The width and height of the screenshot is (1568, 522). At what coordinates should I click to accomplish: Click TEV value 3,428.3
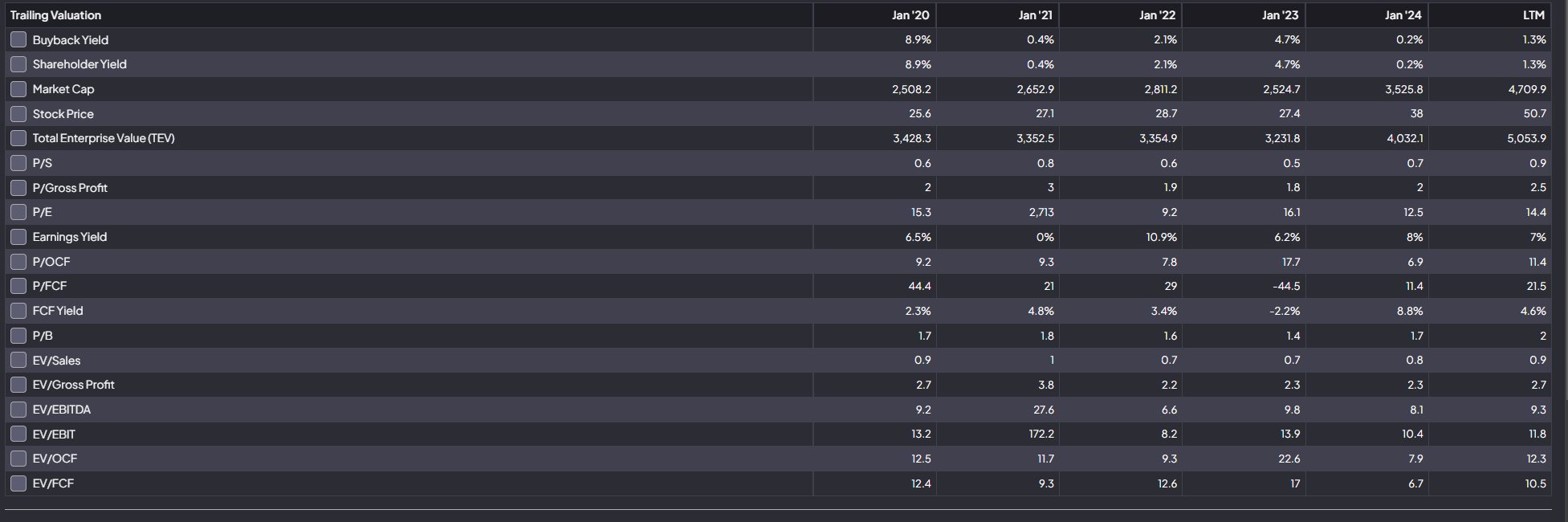click(912, 138)
